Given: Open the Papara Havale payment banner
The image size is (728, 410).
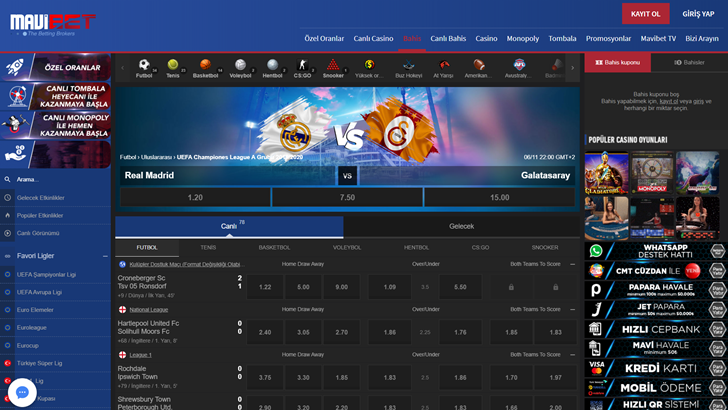Looking at the screenshot, I should 656,290.
